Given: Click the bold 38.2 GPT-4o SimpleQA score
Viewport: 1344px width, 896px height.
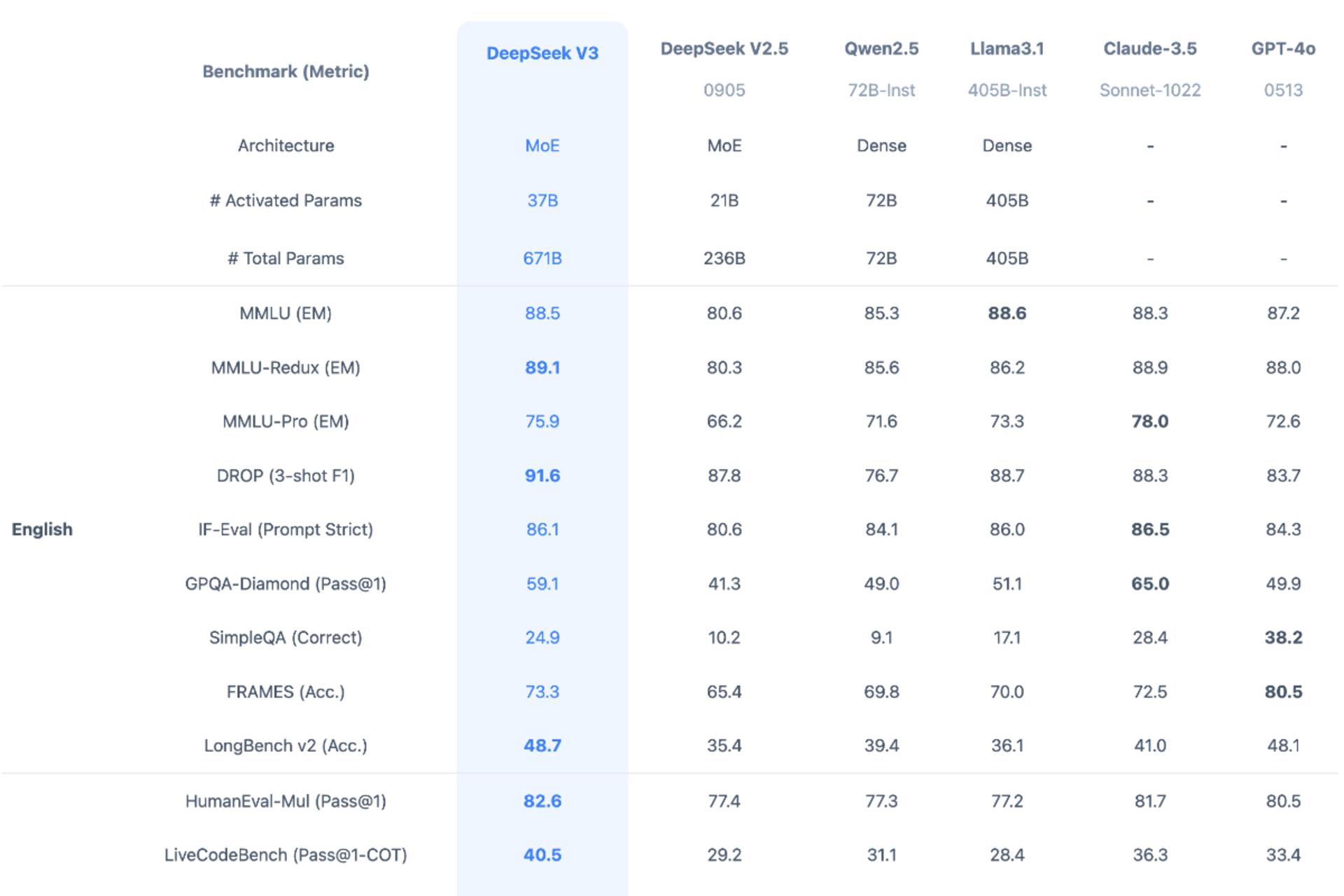Looking at the screenshot, I should point(1283,638).
